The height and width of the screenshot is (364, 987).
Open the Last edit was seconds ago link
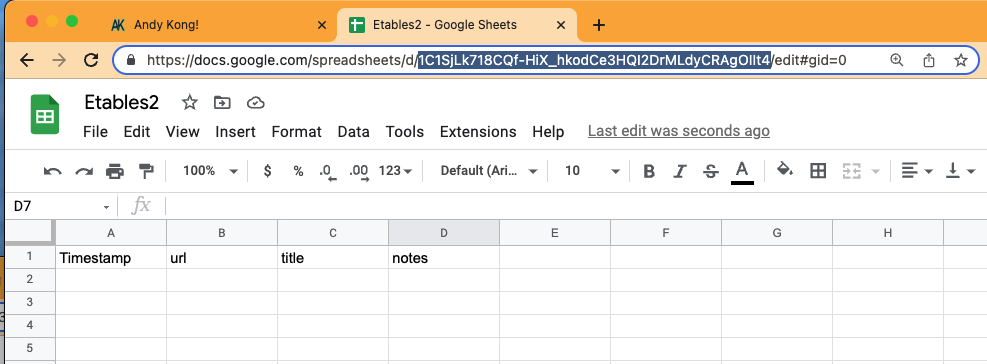pyautogui.click(x=679, y=131)
